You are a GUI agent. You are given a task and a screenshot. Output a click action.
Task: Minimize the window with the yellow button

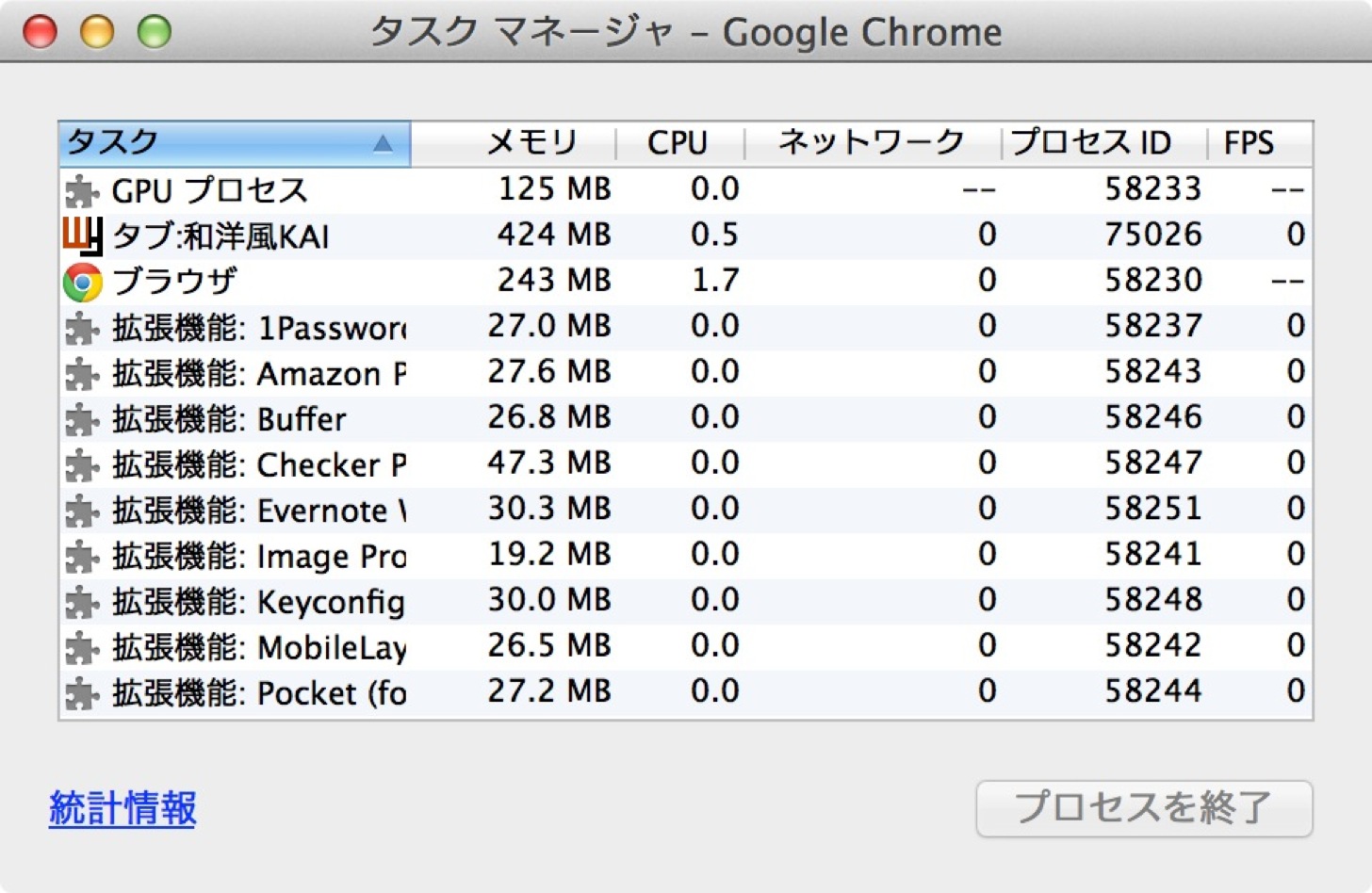[97, 32]
